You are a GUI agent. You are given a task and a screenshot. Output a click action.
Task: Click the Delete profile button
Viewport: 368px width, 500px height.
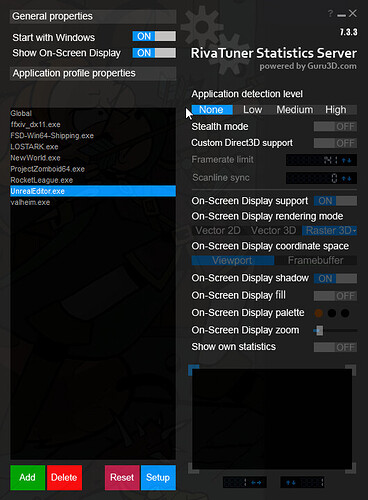point(64,477)
